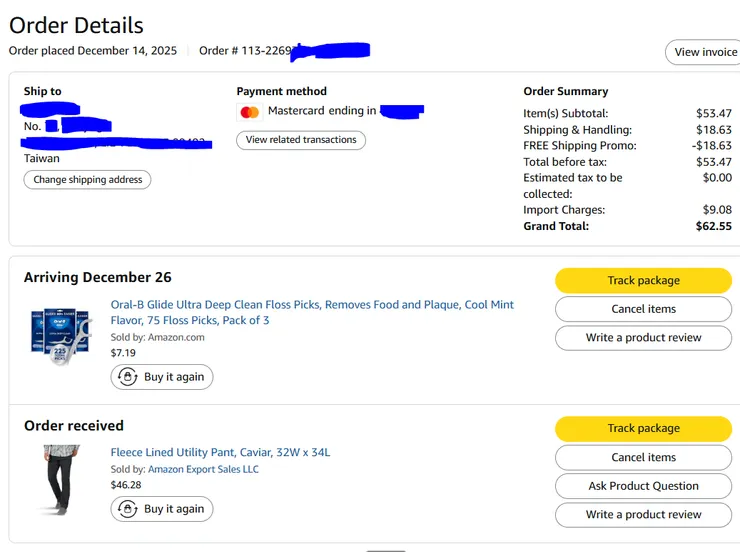This screenshot has height=552, width=740.
Task: Track package for the Fleece Lined Utility Pant
Action: (643, 429)
